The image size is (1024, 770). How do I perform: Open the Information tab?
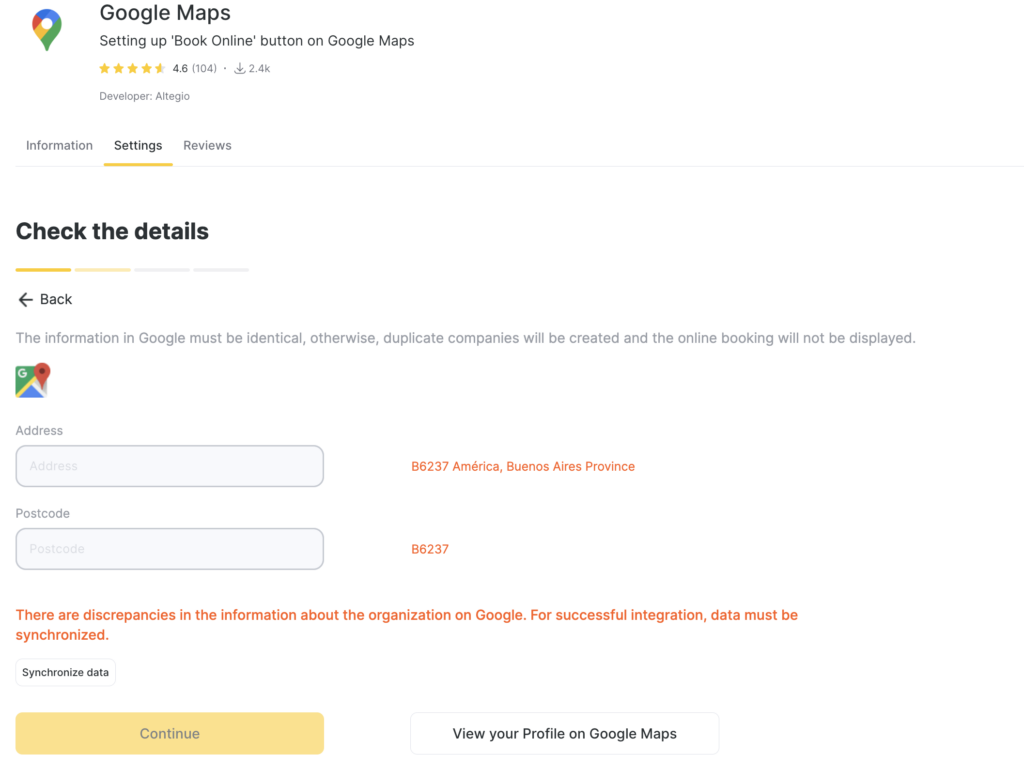click(59, 146)
